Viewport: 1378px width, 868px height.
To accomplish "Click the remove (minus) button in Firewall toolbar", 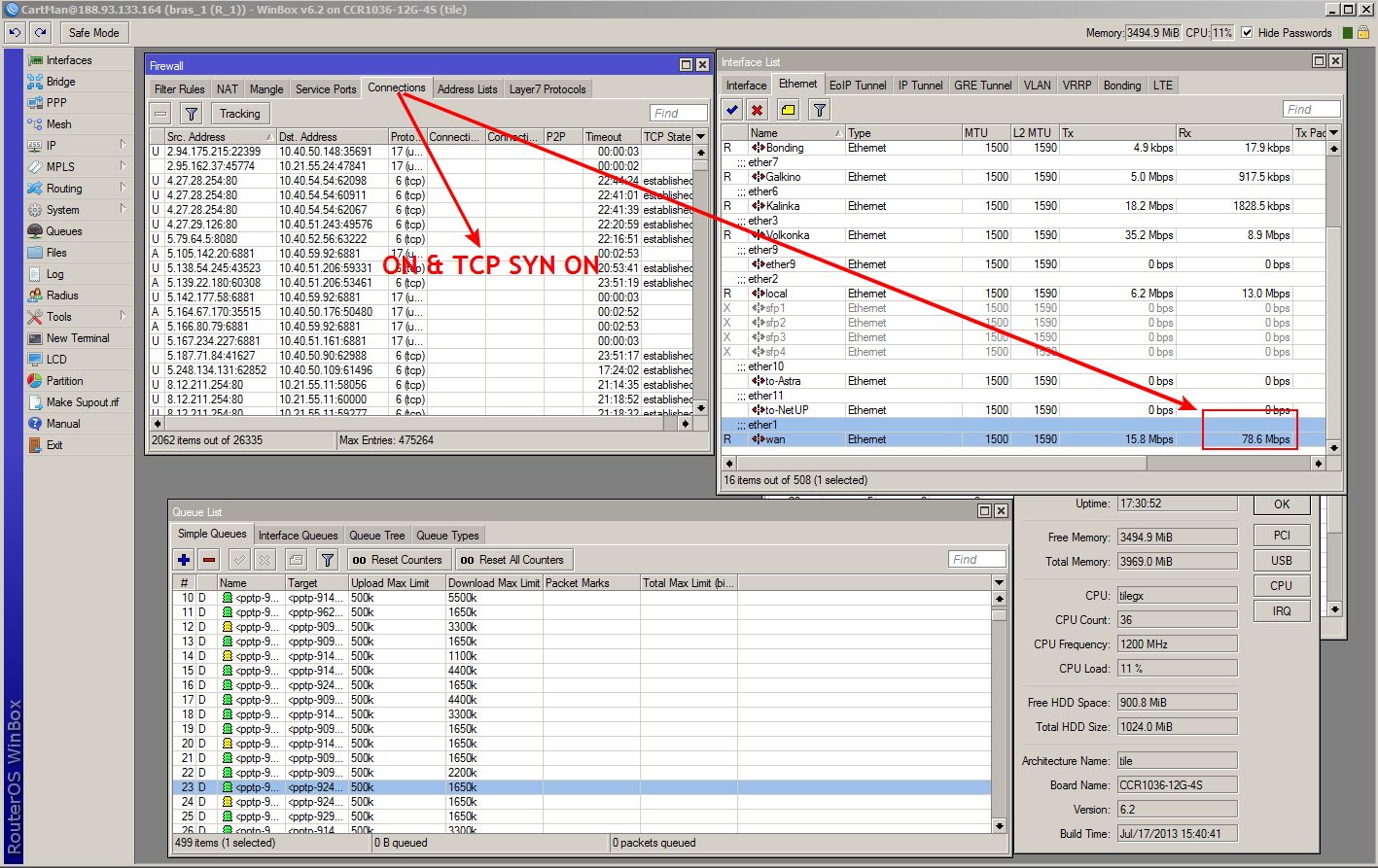I will [x=161, y=114].
